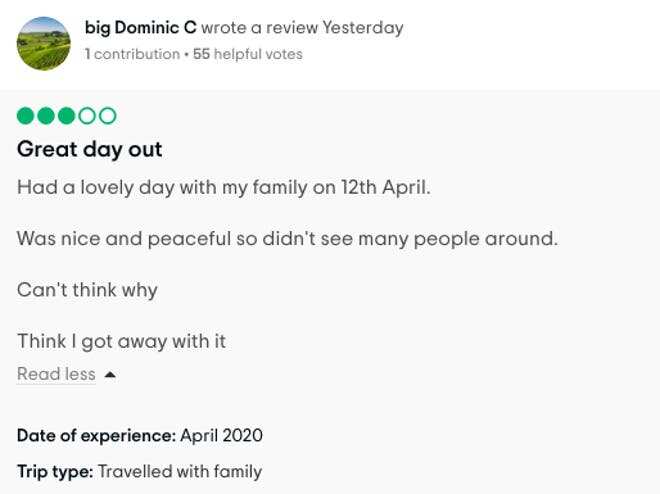The height and width of the screenshot is (494, 660).
Task: Click the 'Was nice and peaceful' line
Action: click(x=287, y=239)
